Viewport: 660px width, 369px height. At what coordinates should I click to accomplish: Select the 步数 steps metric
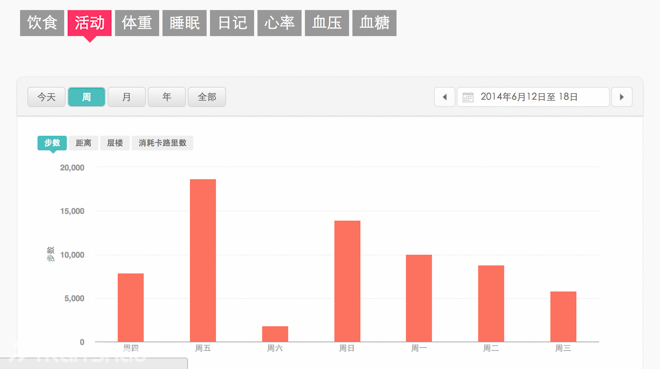pos(52,143)
